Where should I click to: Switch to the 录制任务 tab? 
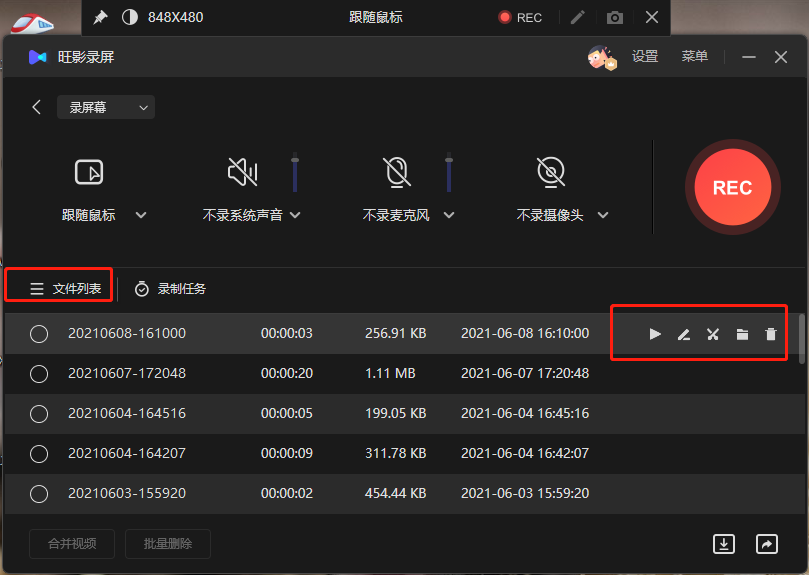pyautogui.click(x=170, y=289)
